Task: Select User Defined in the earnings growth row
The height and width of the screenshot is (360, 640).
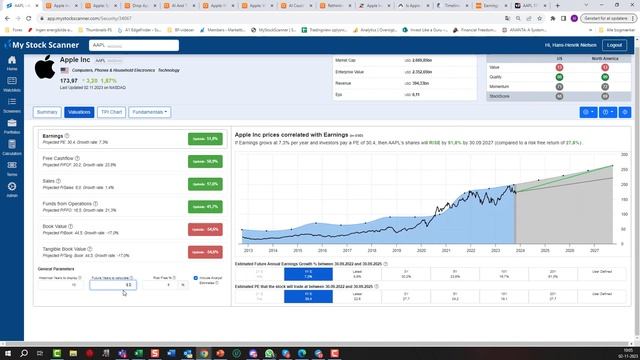Action: pos(602,274)
